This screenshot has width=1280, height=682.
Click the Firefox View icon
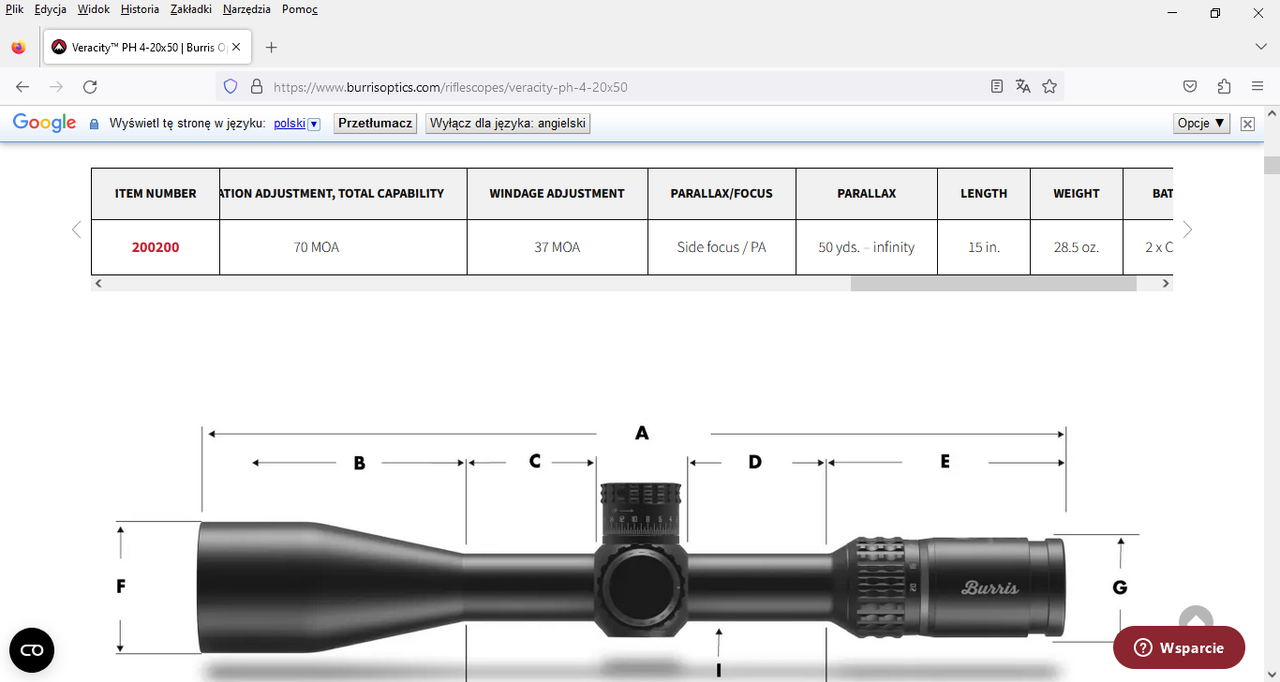[18, 47]
